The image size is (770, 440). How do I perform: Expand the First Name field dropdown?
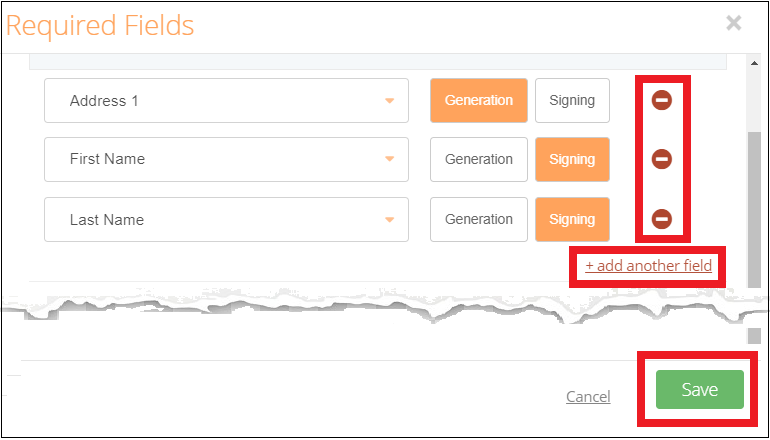click(389, 160)
